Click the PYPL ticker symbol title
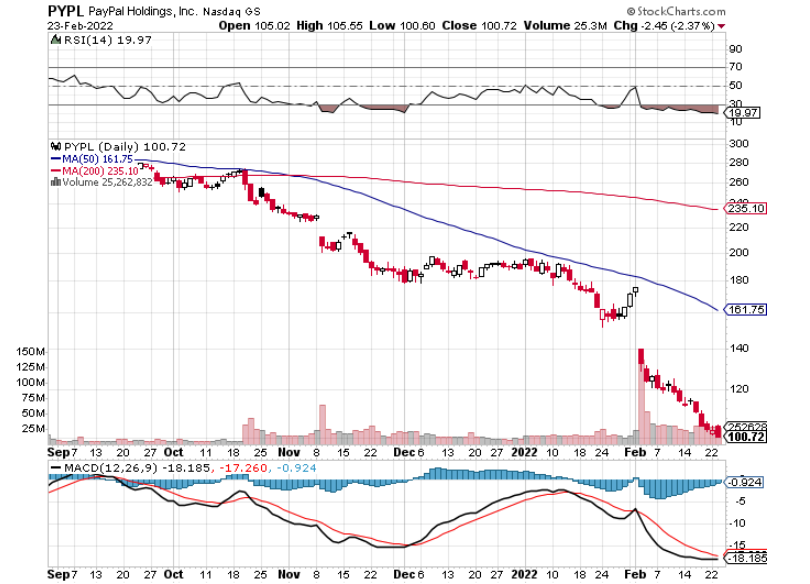 pyautogui.click(x=65, y=11)
